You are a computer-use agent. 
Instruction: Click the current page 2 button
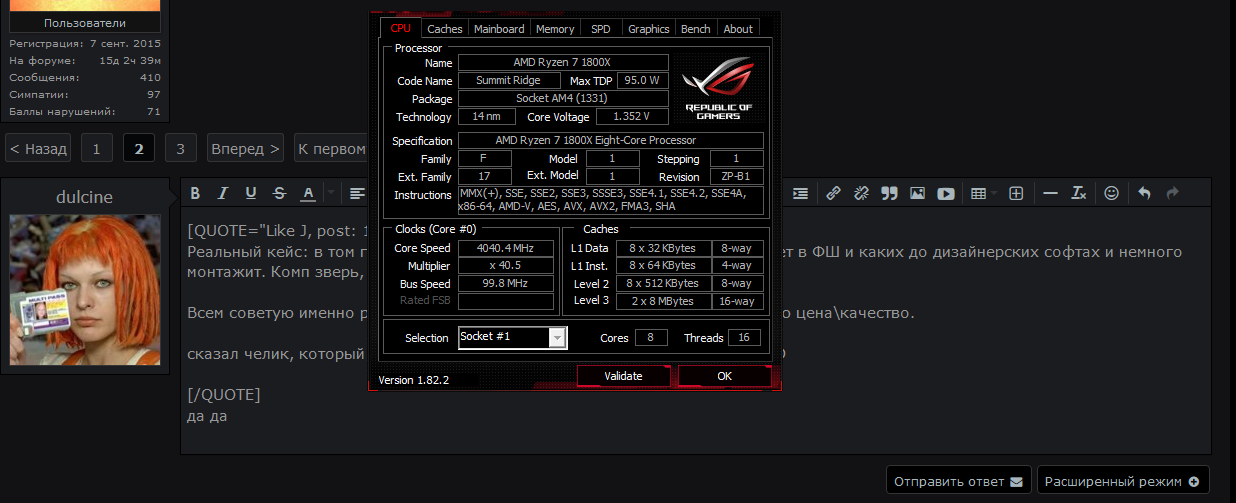pos(138,149)
